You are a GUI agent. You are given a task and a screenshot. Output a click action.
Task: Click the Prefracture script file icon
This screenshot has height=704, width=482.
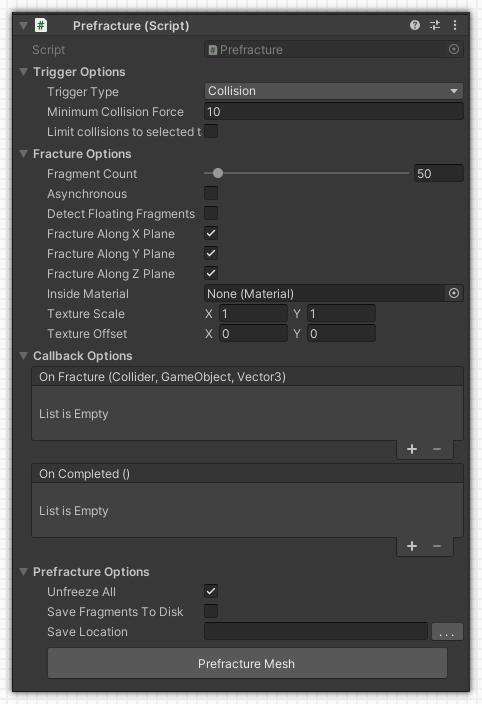[x=41, y=25]
